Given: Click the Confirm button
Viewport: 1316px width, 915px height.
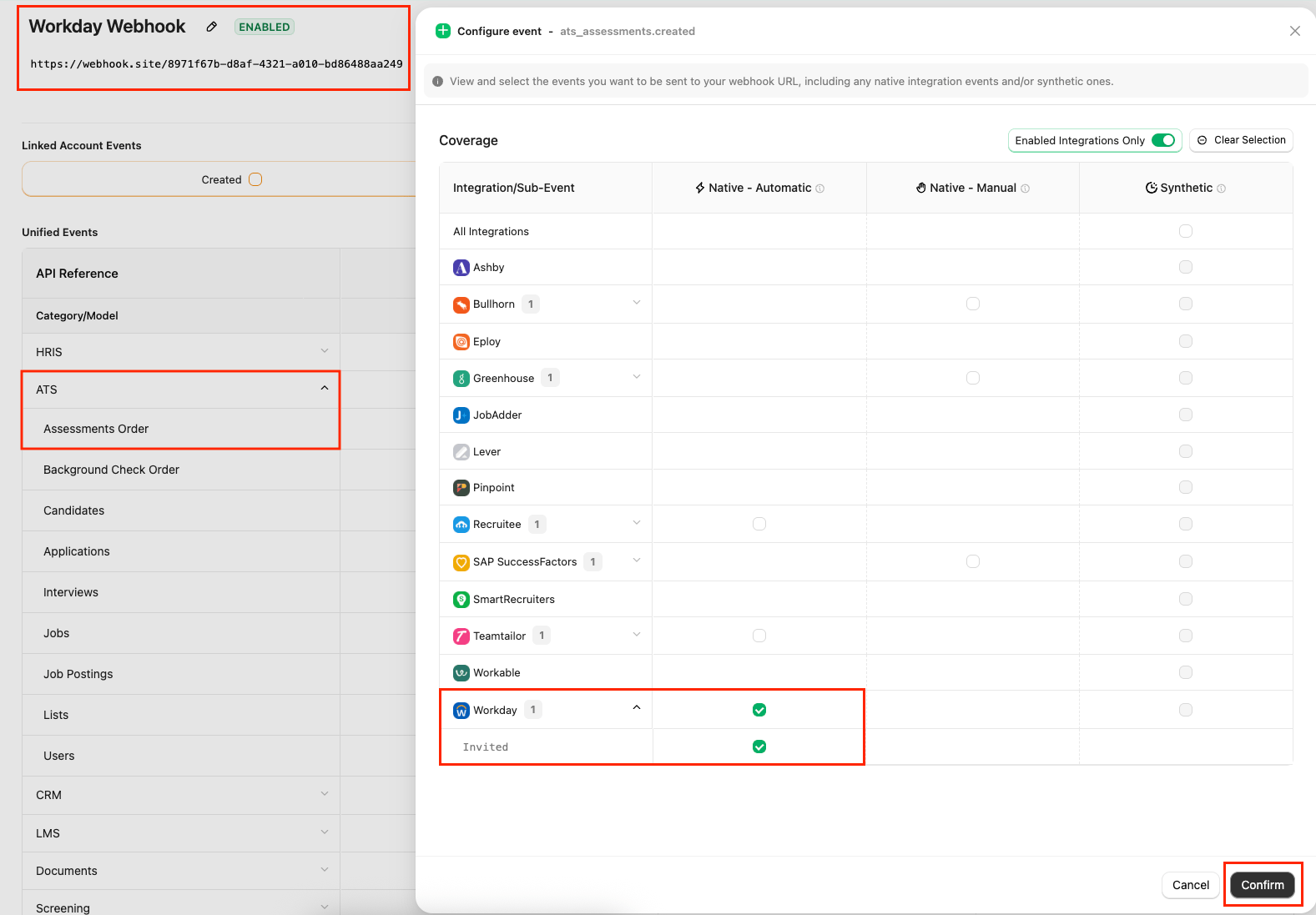Looking at the screenshot, I should click(x=1262, y=885).
